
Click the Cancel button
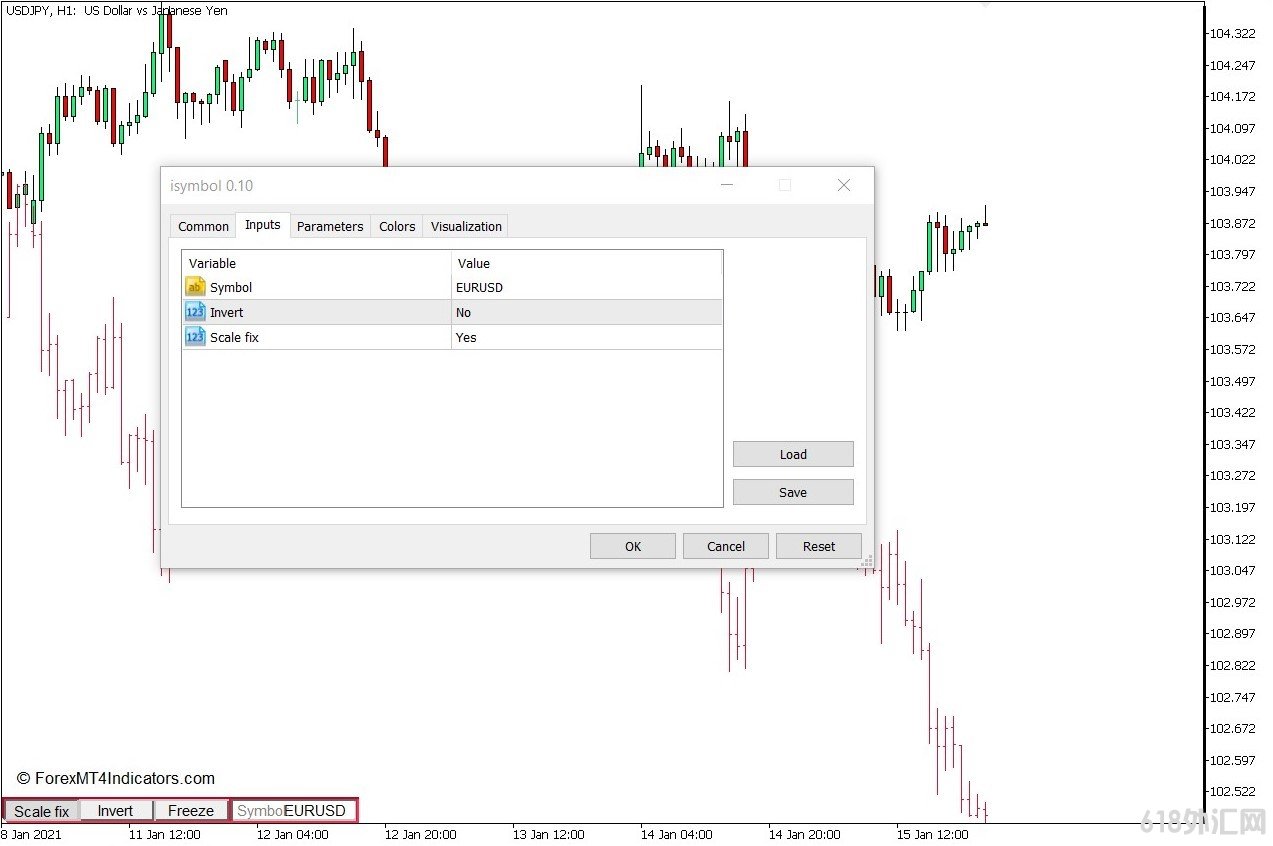[x=726, y=546]
